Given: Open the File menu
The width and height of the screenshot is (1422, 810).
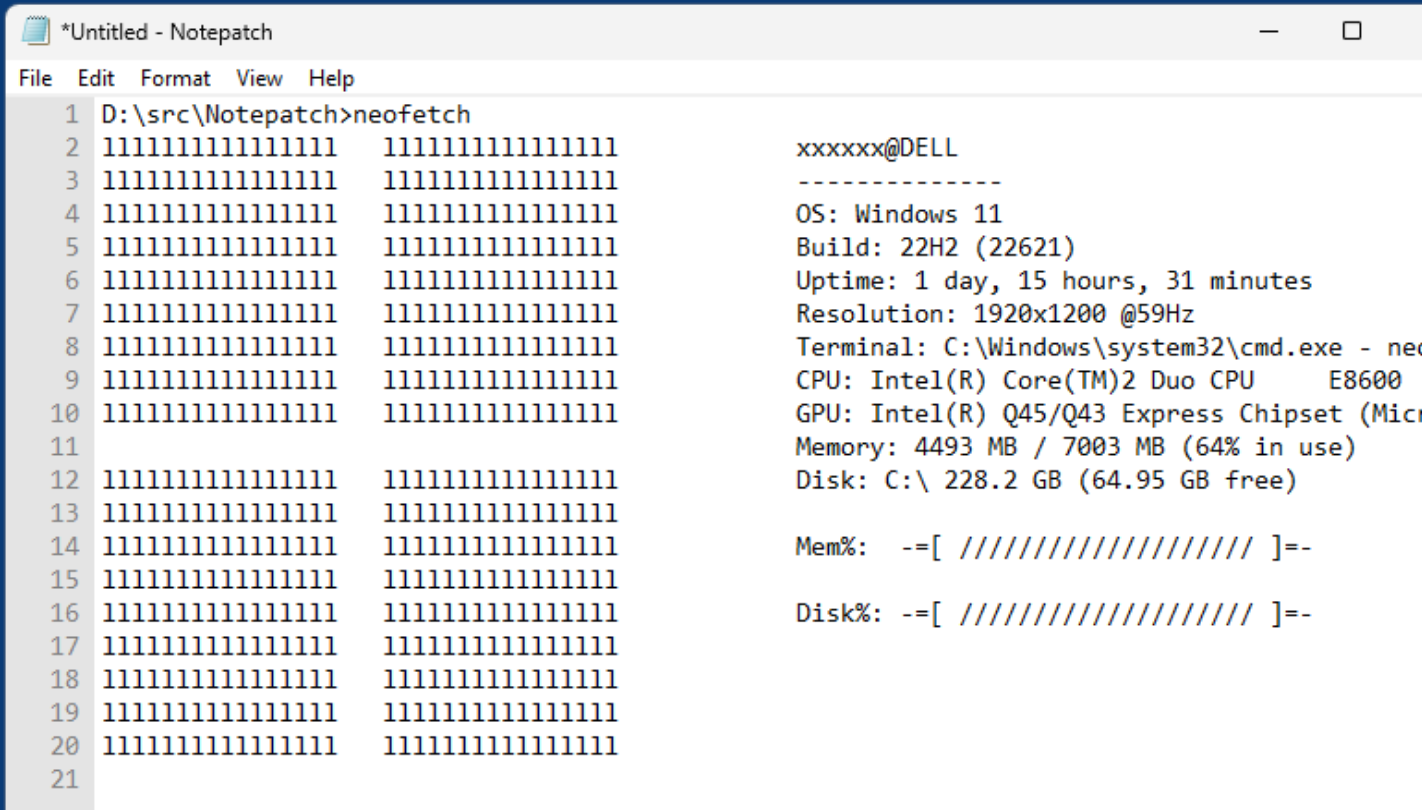Looking at the screenshot, I should pos(34,78).
